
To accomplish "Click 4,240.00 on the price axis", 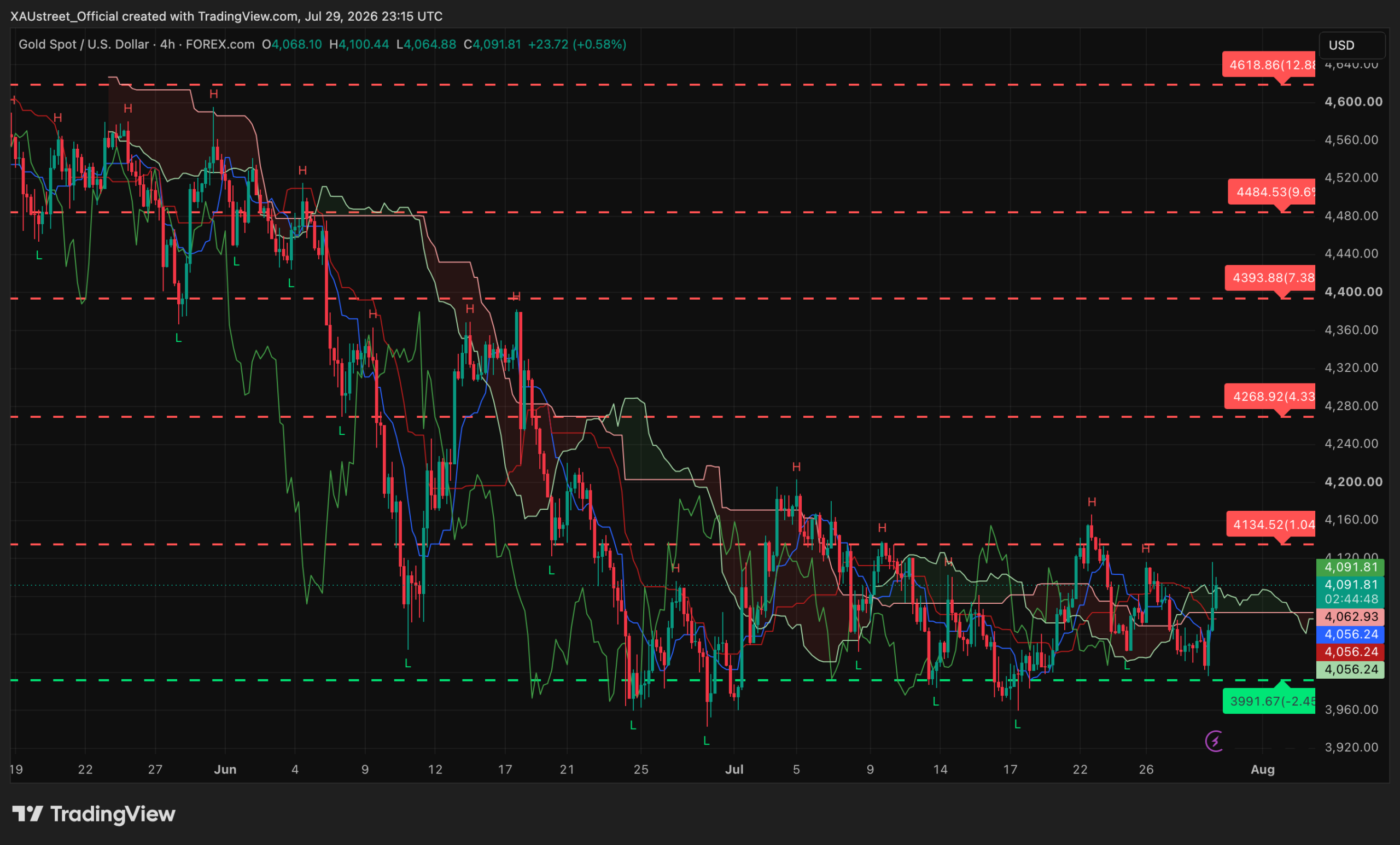I will coord(1351,443).
